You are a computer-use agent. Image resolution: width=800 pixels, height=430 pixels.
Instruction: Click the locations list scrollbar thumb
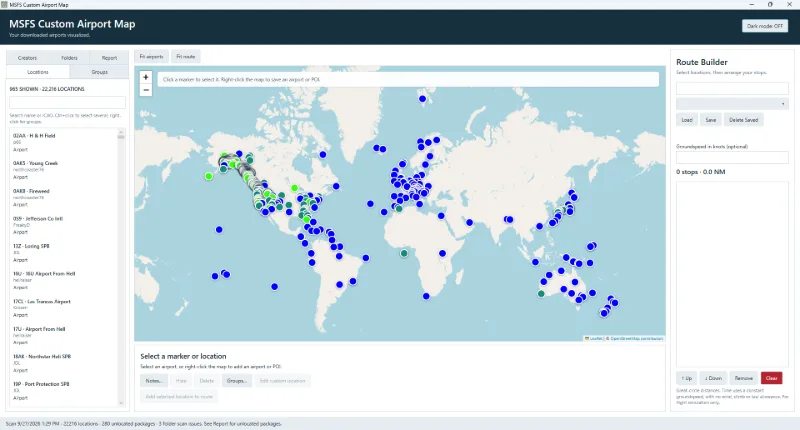[121, 136]
